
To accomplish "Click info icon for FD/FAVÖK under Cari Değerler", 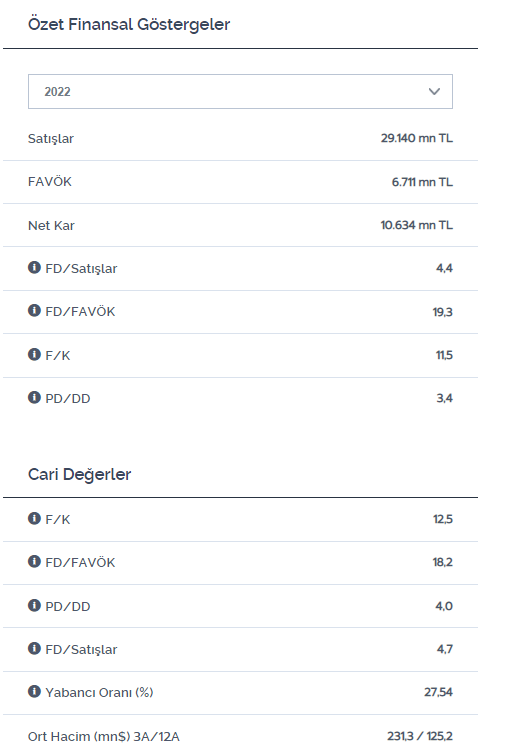I will click(34, 561).
